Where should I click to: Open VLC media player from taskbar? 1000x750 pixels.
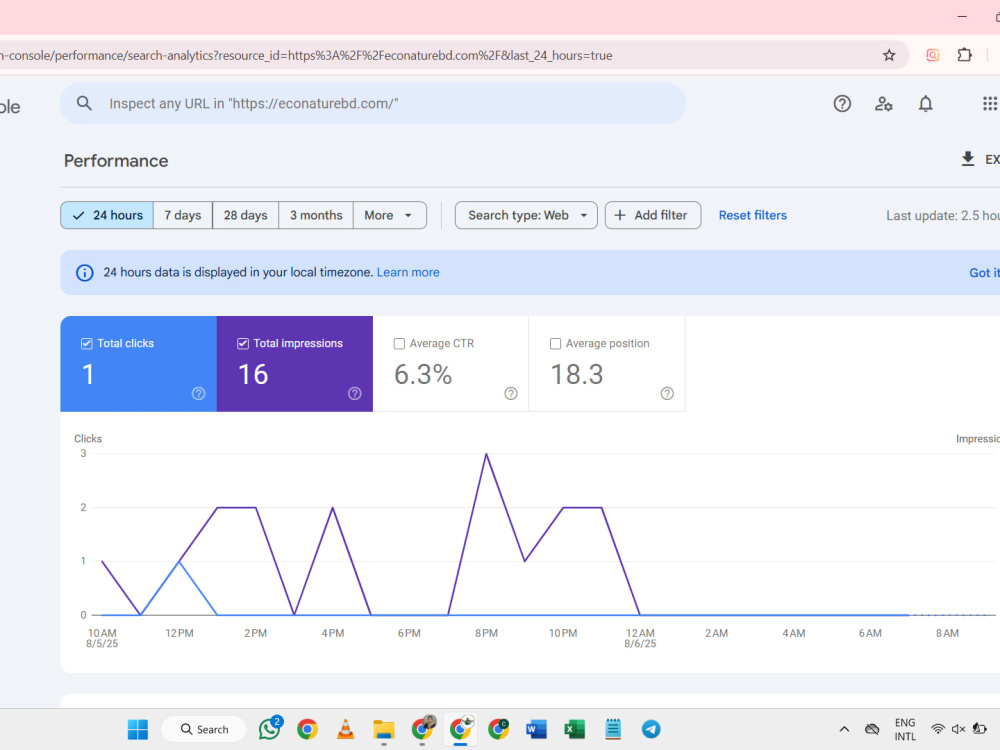click(345, 729)
